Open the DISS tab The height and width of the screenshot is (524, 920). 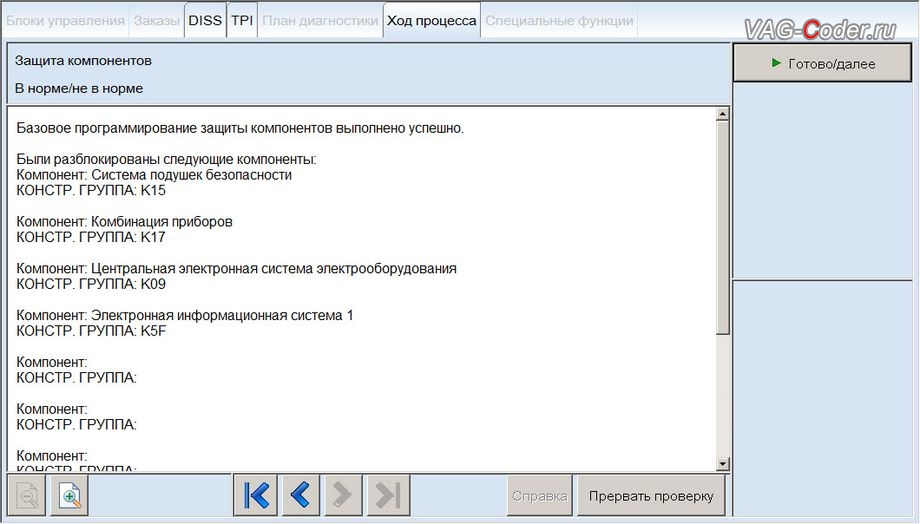click(205, 21)
